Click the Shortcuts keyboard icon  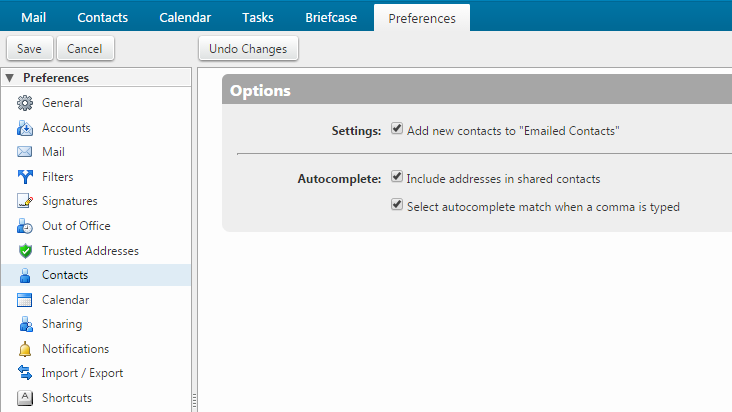tap(25, 398)
